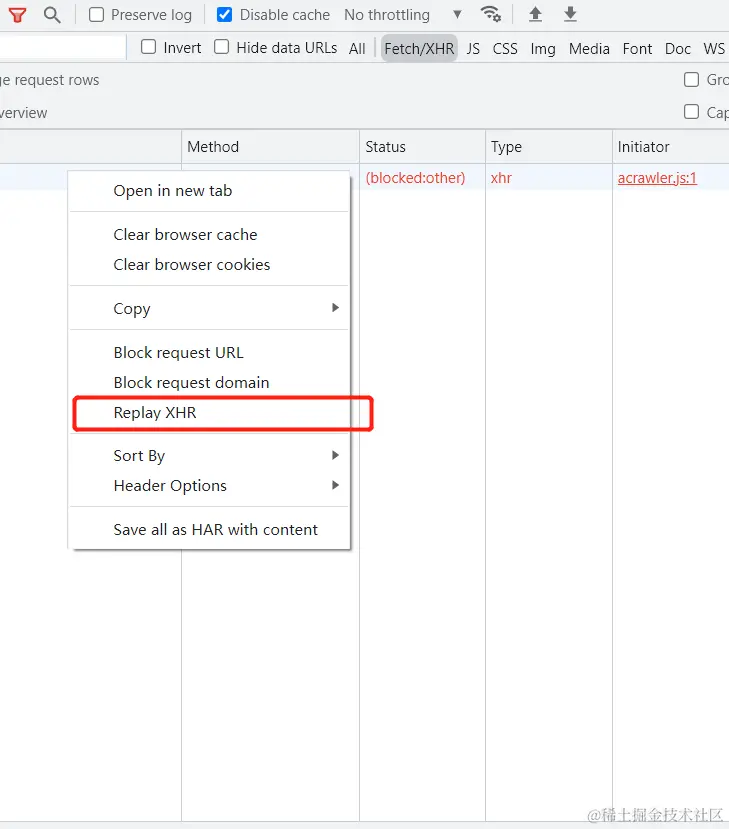Open network conditions wifi-gear icon
This screenshot has height=829, width=729.
491,14
